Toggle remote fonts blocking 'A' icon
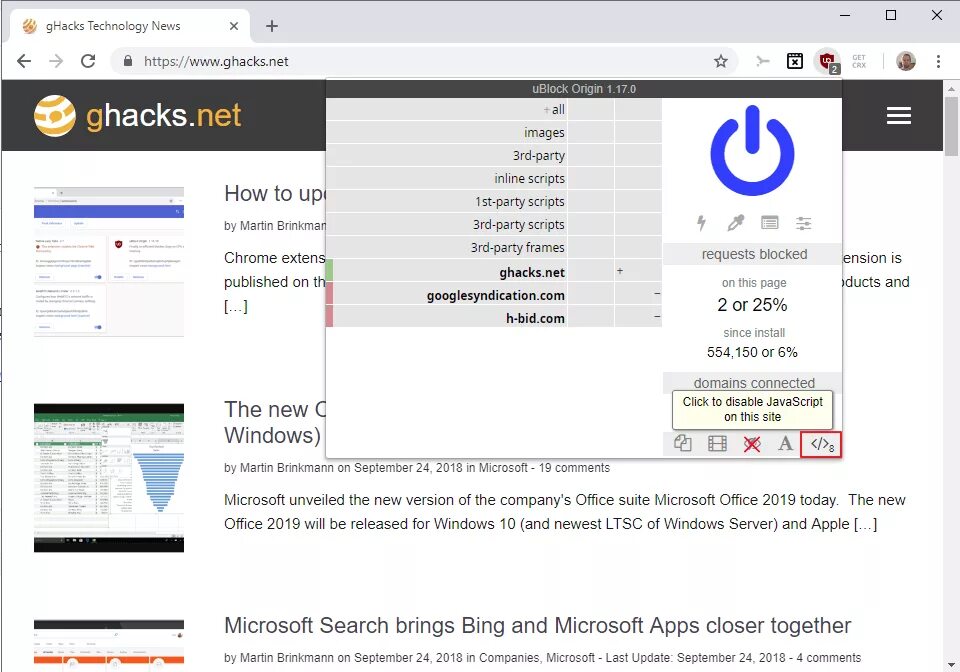Image resolution: width=960 pixels, height=672 pixels. [x=786, y=444]
